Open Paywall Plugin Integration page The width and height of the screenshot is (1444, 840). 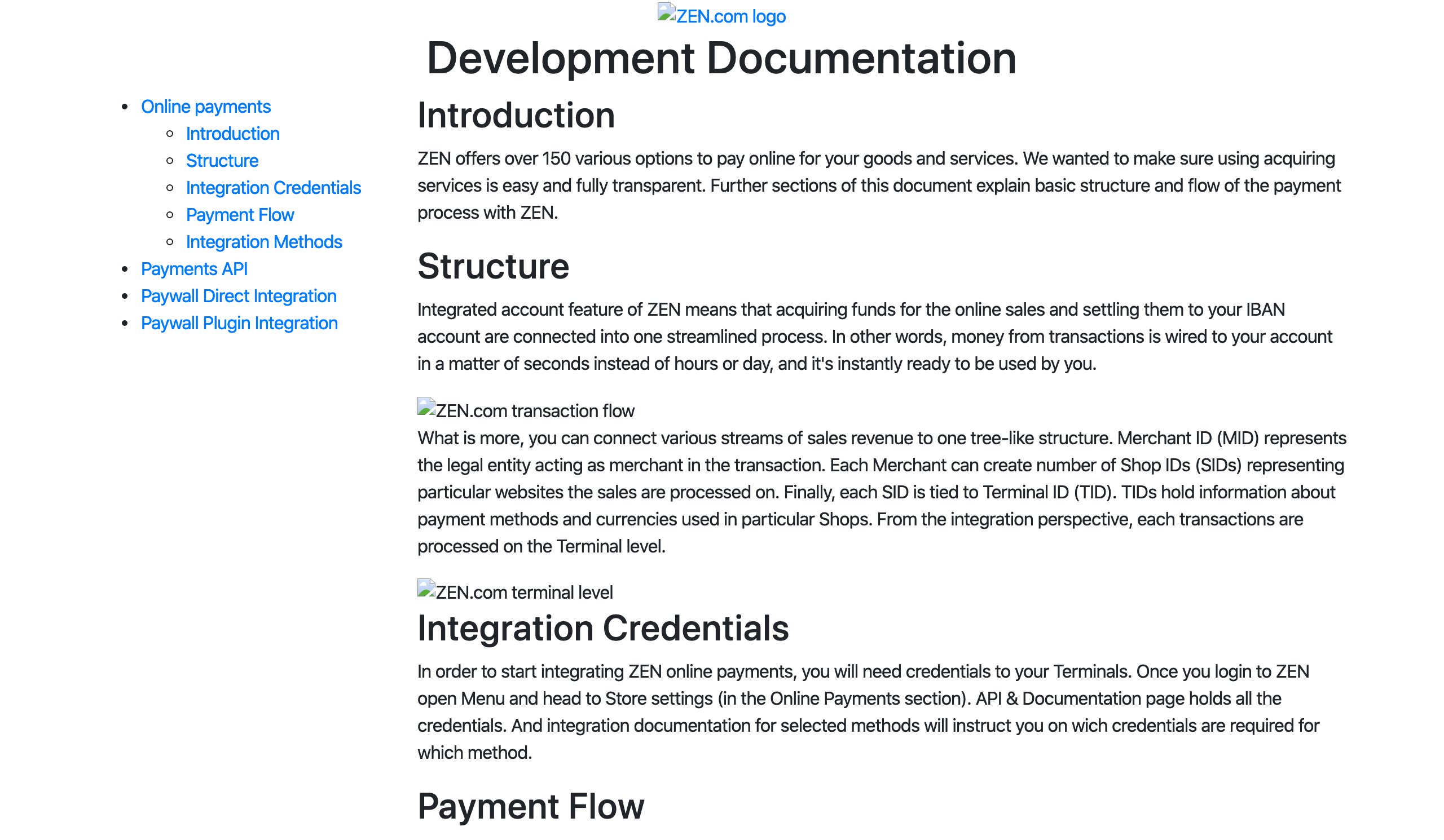tap(240, 323)
